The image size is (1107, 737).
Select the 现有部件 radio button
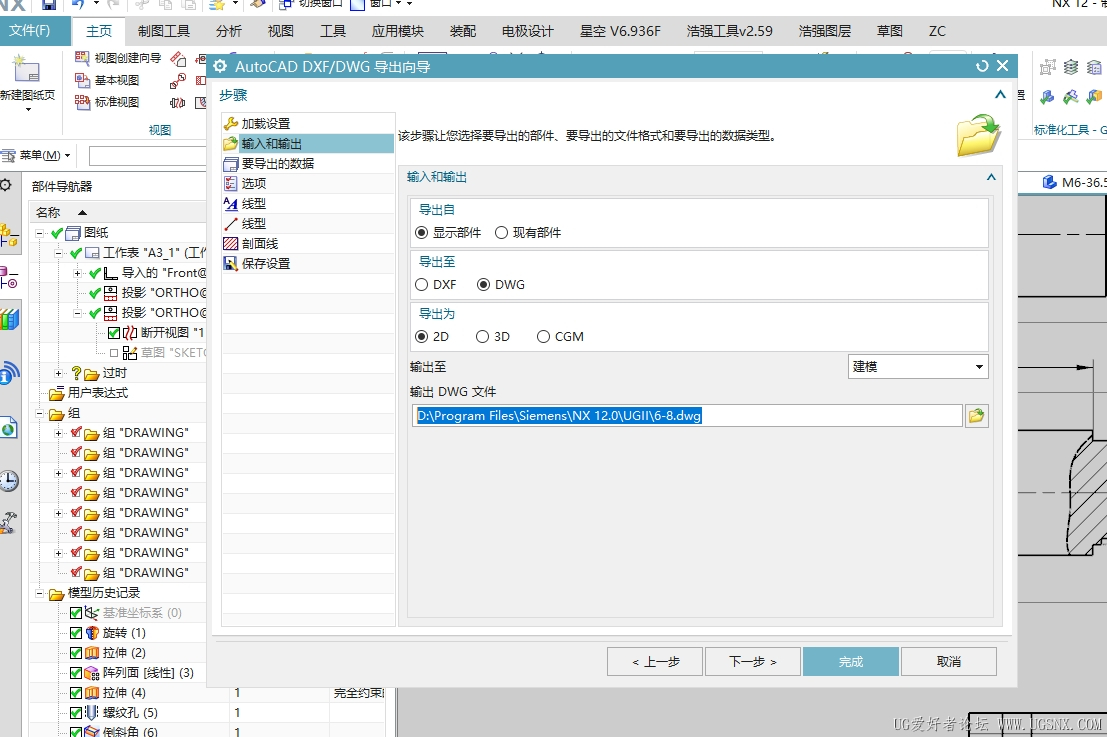tap(501, 233)
